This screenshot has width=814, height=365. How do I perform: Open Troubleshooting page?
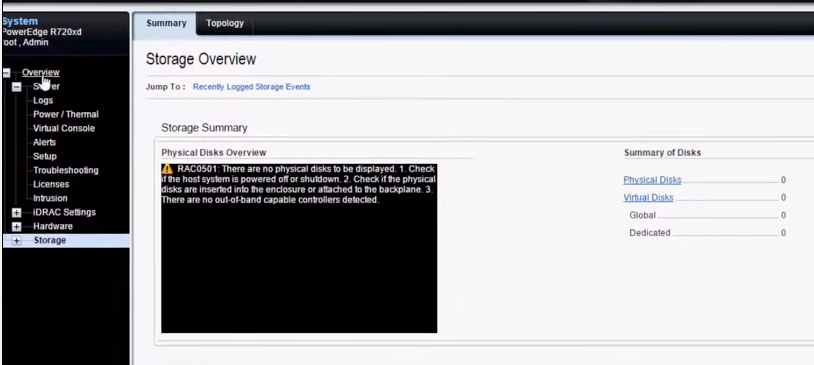(x=66, y=170)
